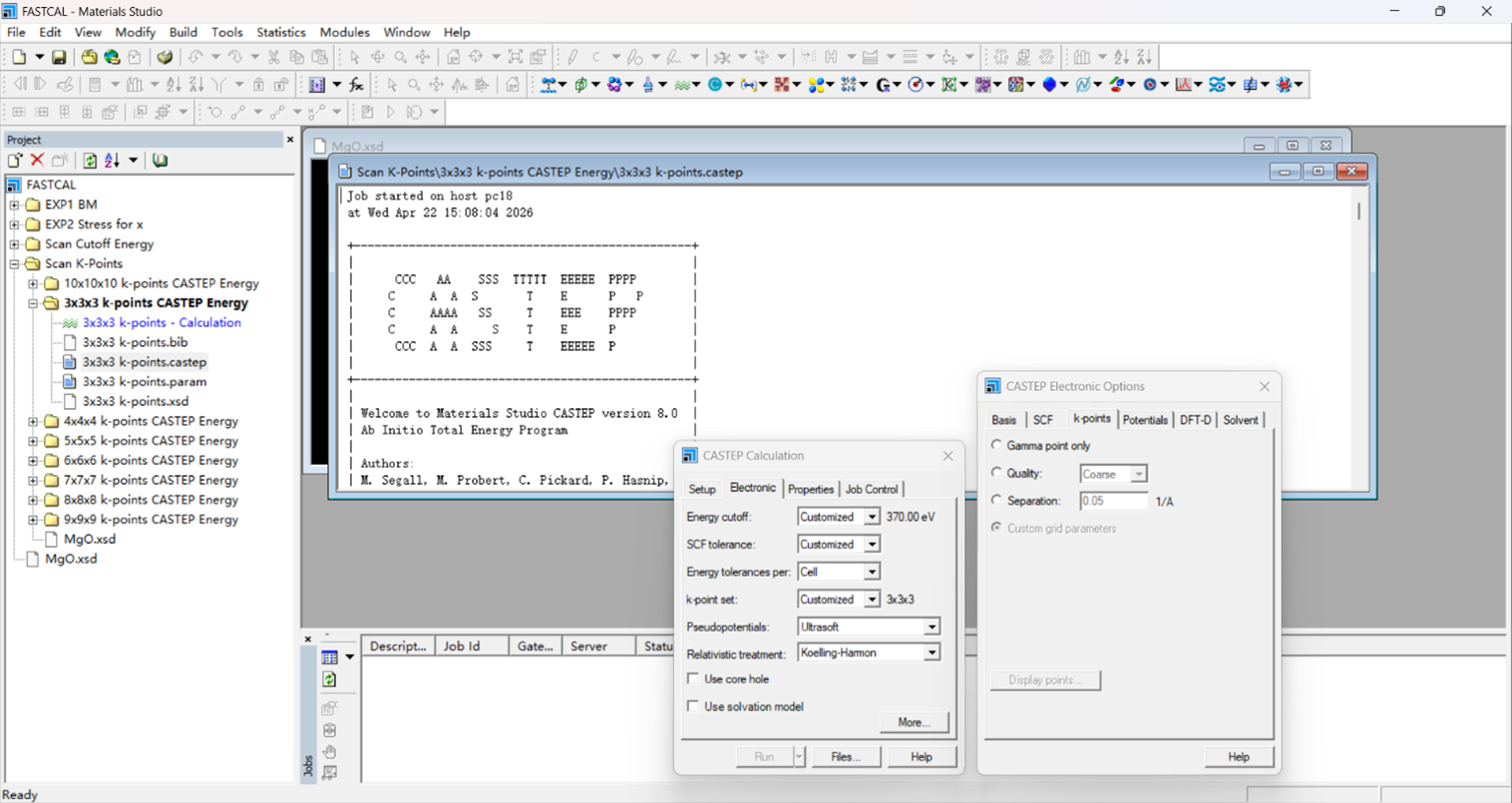1512x803 pixels.
Task: Click the More... button in CASTEP Calculation
Action: pyautogui.click(x=915, y=722)
